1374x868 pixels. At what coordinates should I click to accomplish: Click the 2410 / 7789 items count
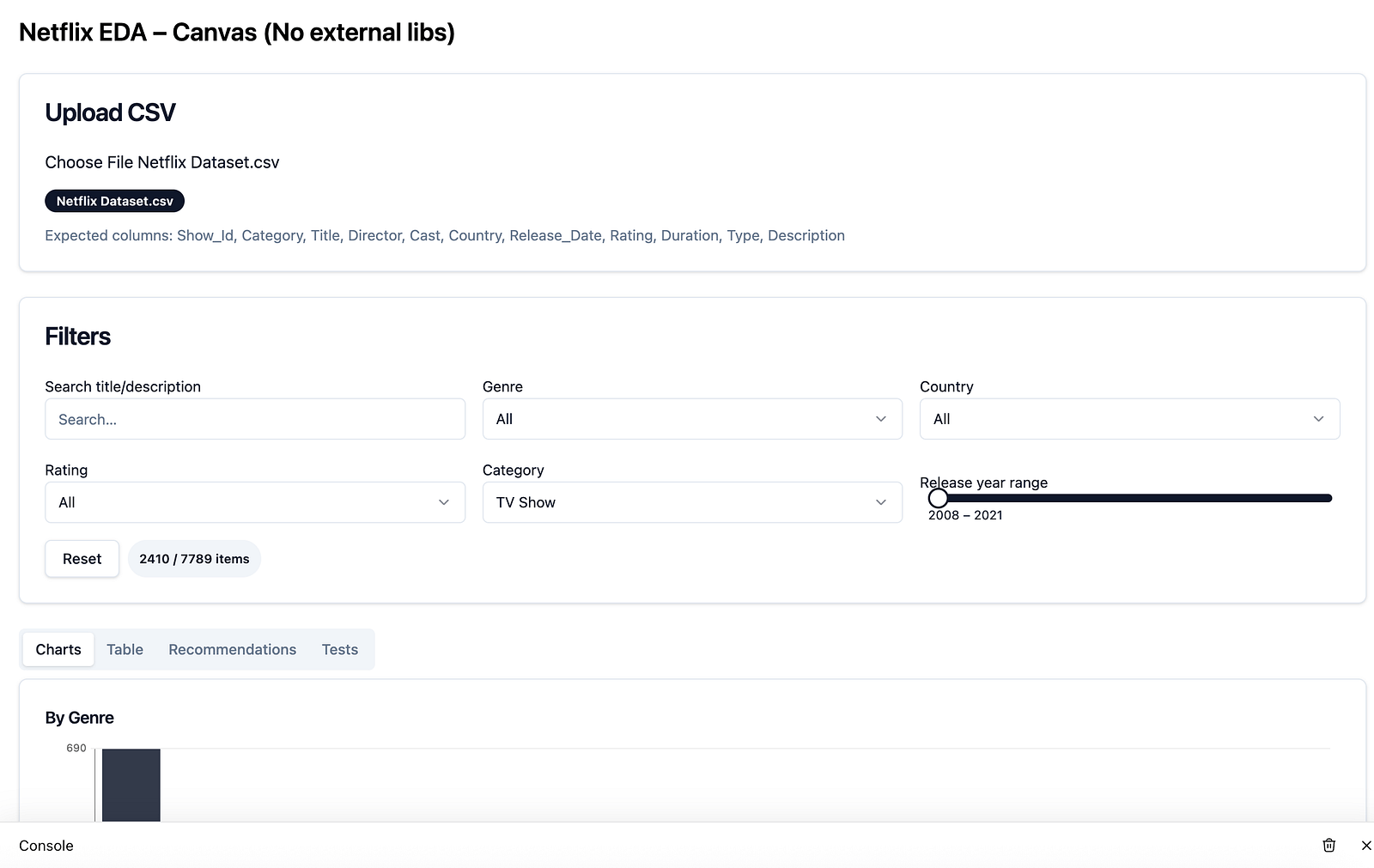coord(194,559)
